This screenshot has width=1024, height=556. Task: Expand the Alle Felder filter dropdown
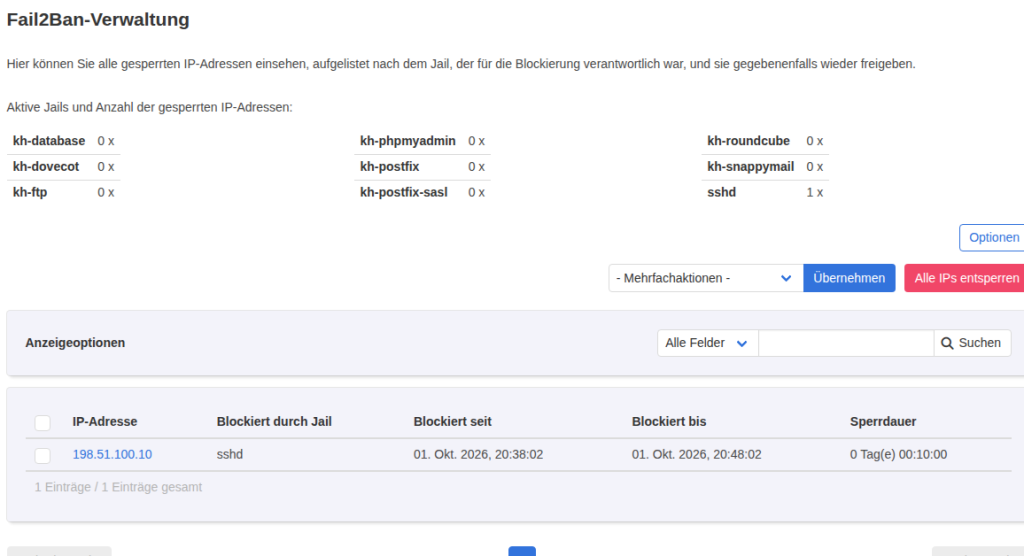(x=707, y=343)
